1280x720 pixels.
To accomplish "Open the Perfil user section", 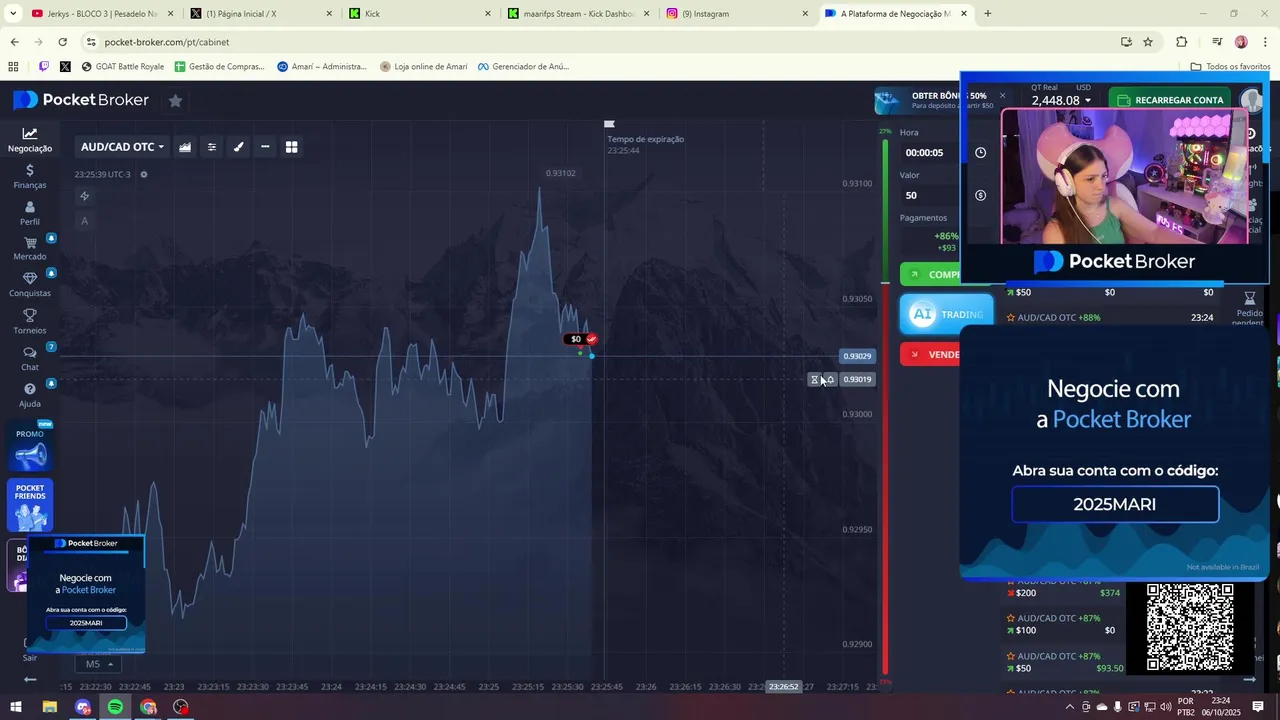I will tap(30, 213).
